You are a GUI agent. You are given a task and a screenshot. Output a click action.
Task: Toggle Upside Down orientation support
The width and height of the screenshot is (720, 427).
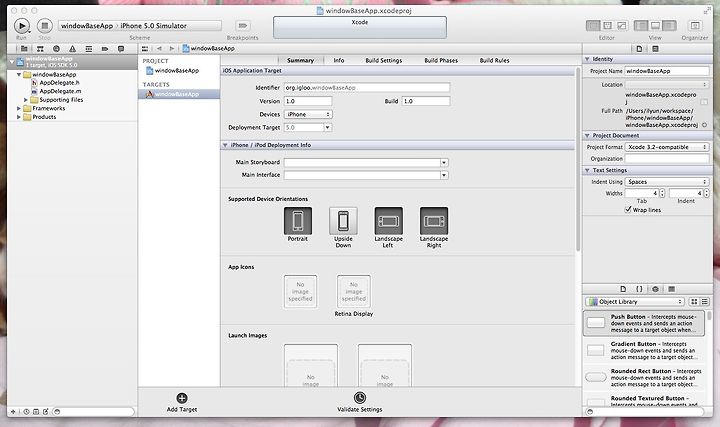tap(343, 221)
